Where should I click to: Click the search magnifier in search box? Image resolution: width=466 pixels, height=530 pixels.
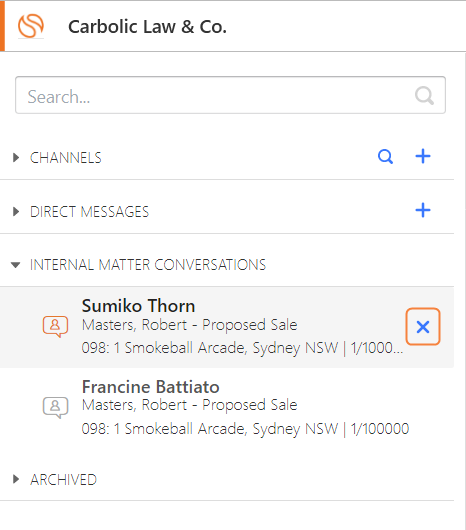click(x=424, y=96)
